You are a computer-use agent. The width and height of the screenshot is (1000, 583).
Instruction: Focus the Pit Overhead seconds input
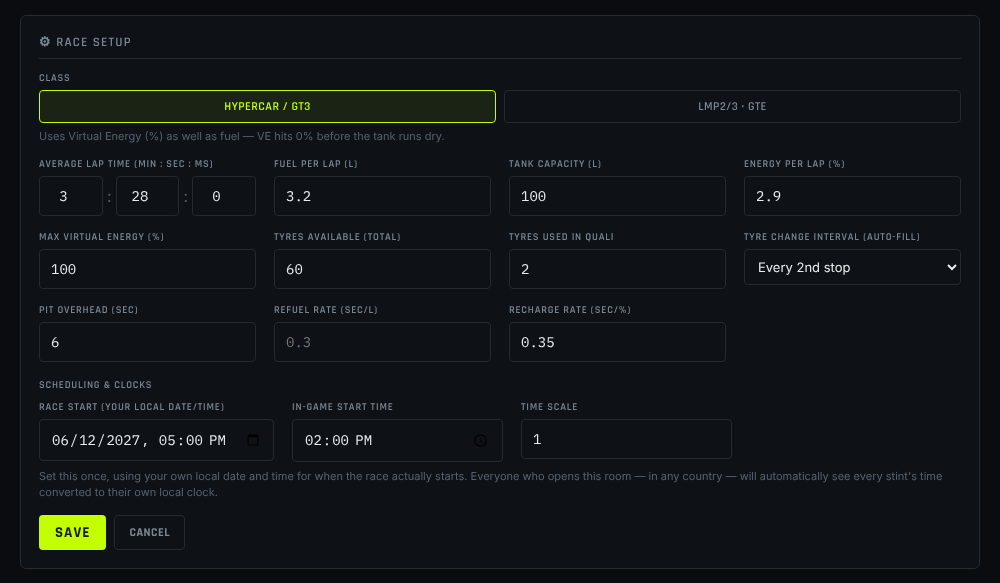click(147, 342)
